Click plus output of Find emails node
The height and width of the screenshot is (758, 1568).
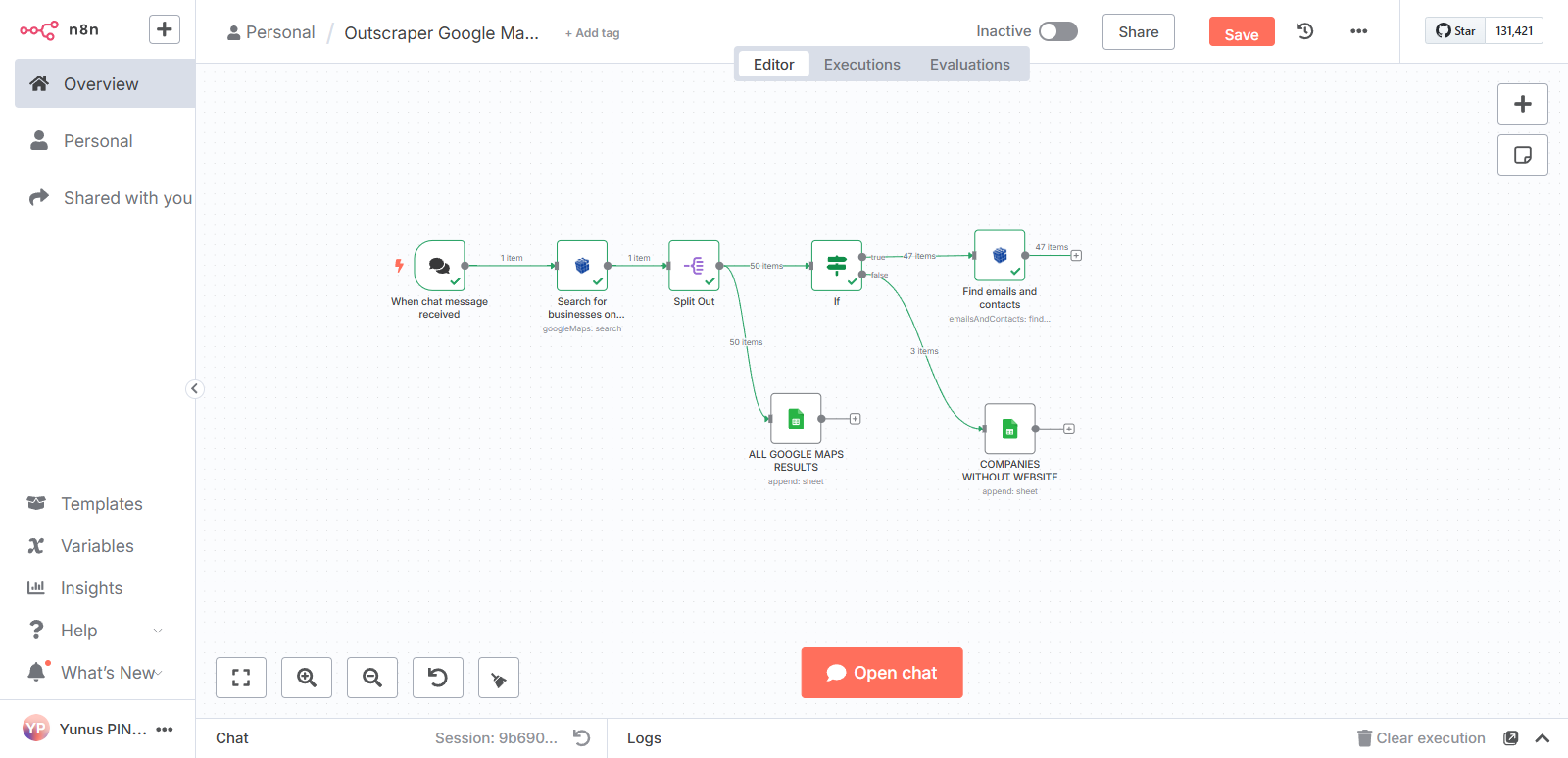pos(1076,256)
